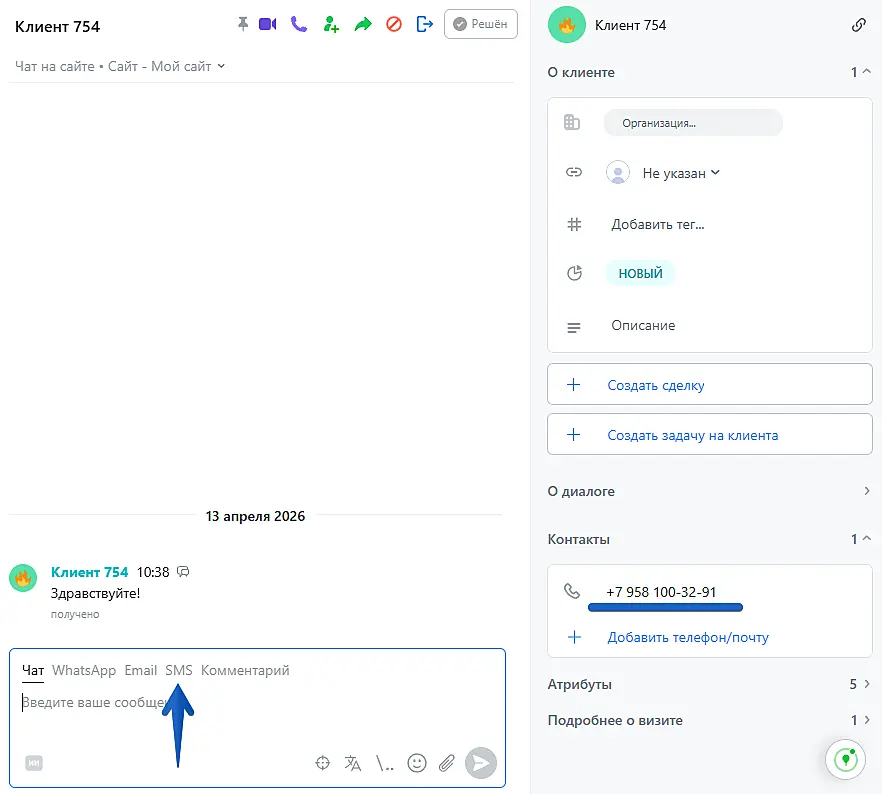Image resolution: width=882 pixels, height=794 pixels.
Task: Click 'Добавить телефон/почту' link
Action: pyautogui.click(x=687, y=637)
